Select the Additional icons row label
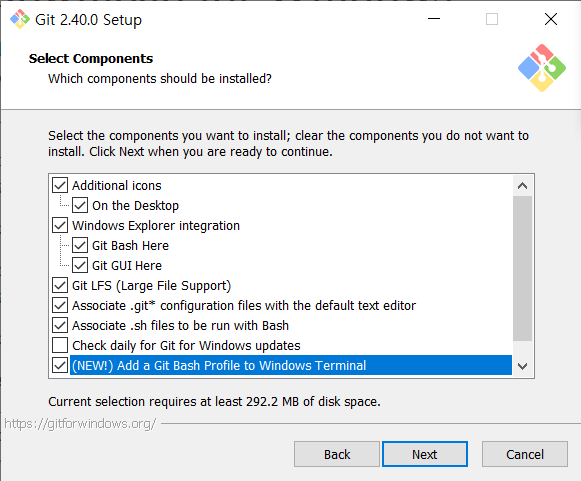Viewport: 581px width, 481px height. coord(117,185)
